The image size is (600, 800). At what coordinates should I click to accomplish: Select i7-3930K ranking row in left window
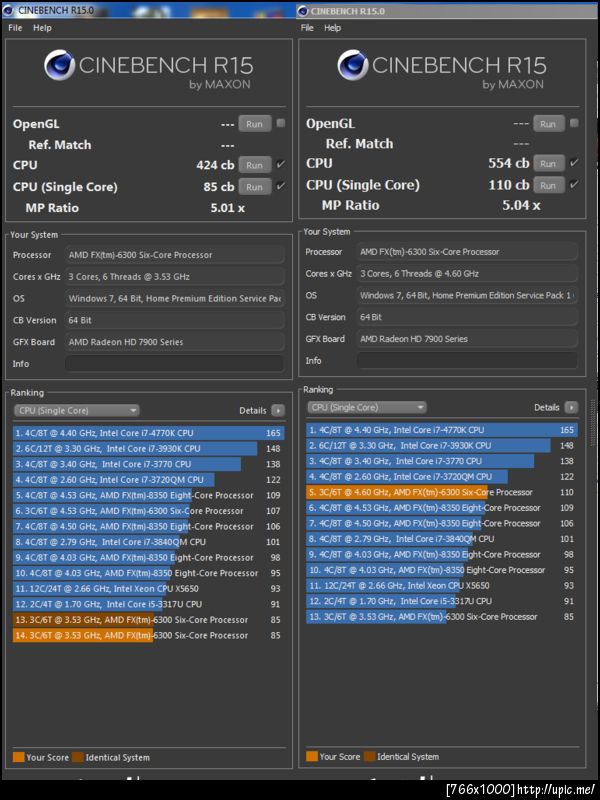148,448
